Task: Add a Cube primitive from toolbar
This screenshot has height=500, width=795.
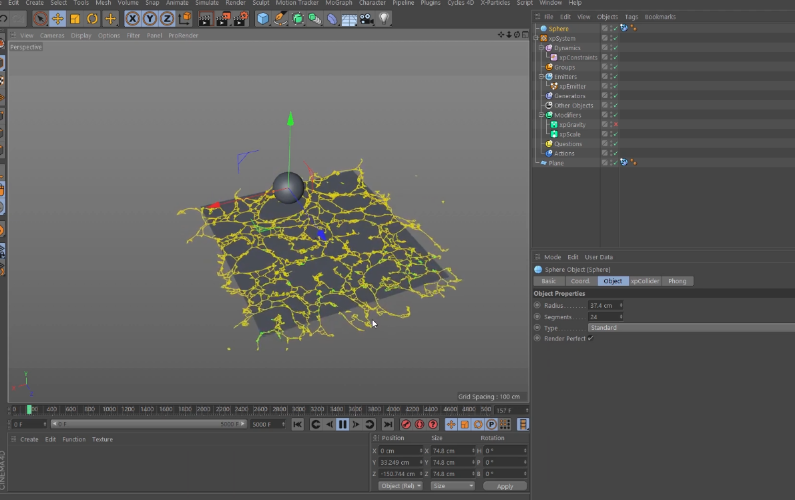Action: [262, 18]
